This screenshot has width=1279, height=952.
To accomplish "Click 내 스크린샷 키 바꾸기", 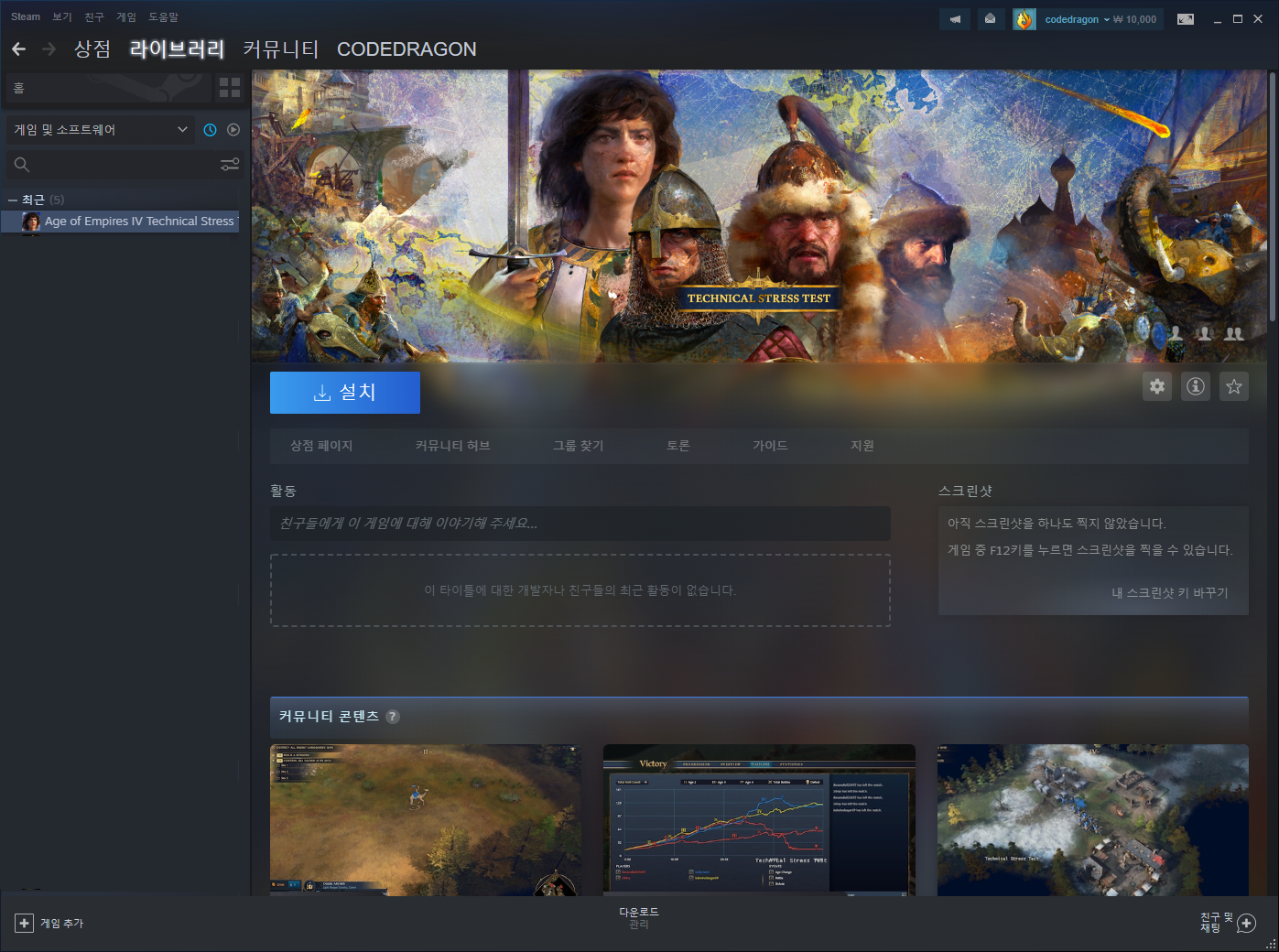I will (1170, 593).
